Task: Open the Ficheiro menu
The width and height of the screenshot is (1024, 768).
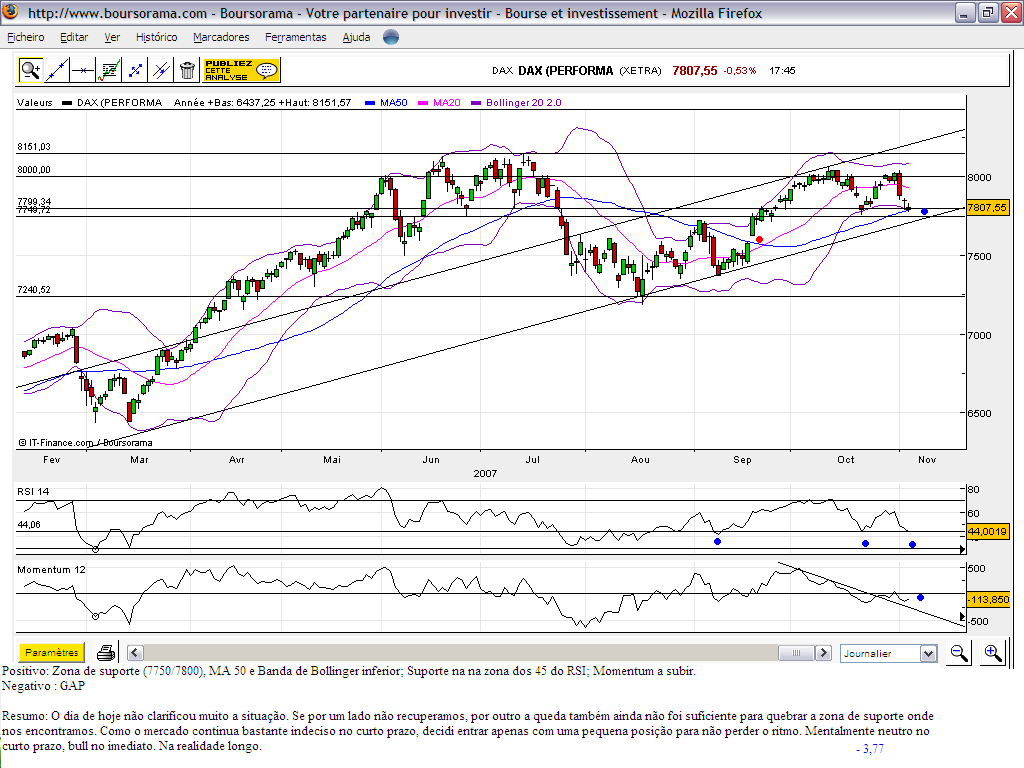Action: (x=25, y=37)
